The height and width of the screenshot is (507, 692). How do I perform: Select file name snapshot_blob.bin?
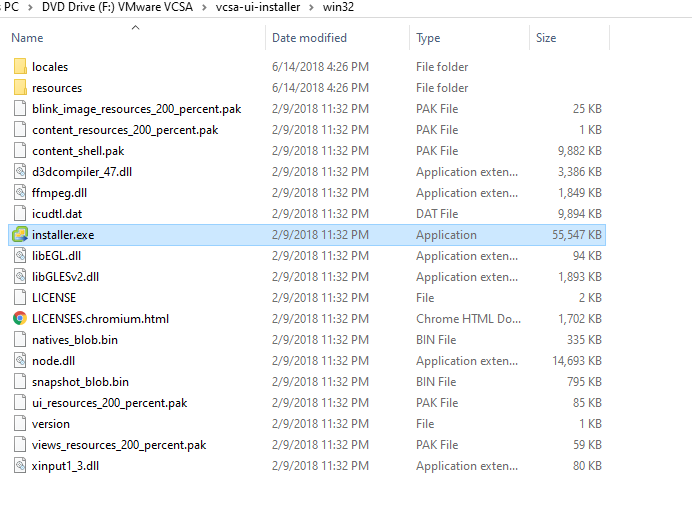pyautogui.click(x=80, y=382)
